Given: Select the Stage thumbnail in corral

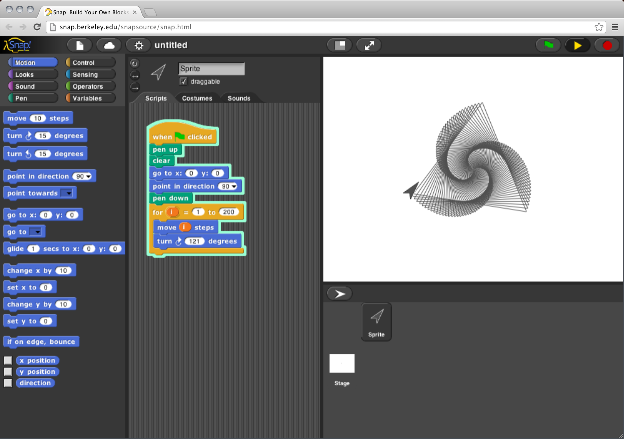Looking at the screenshot, I should coord(342,364).
